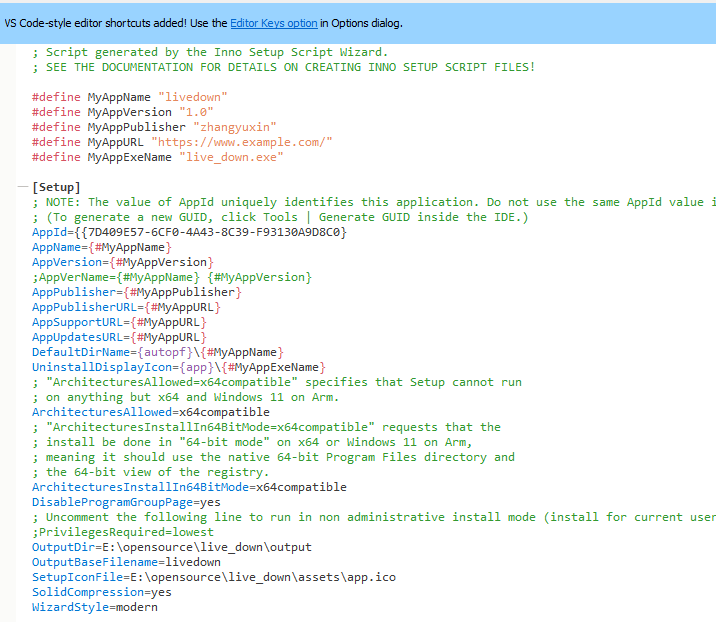Viewport: 716px width, 622px height.
Task: Click the ArchitecturesAllowed=x64compatible line
Action: click(150, 412)
